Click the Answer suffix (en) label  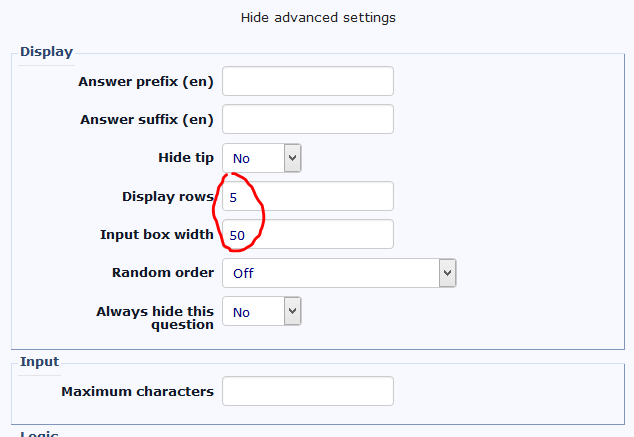pos(147,120)
